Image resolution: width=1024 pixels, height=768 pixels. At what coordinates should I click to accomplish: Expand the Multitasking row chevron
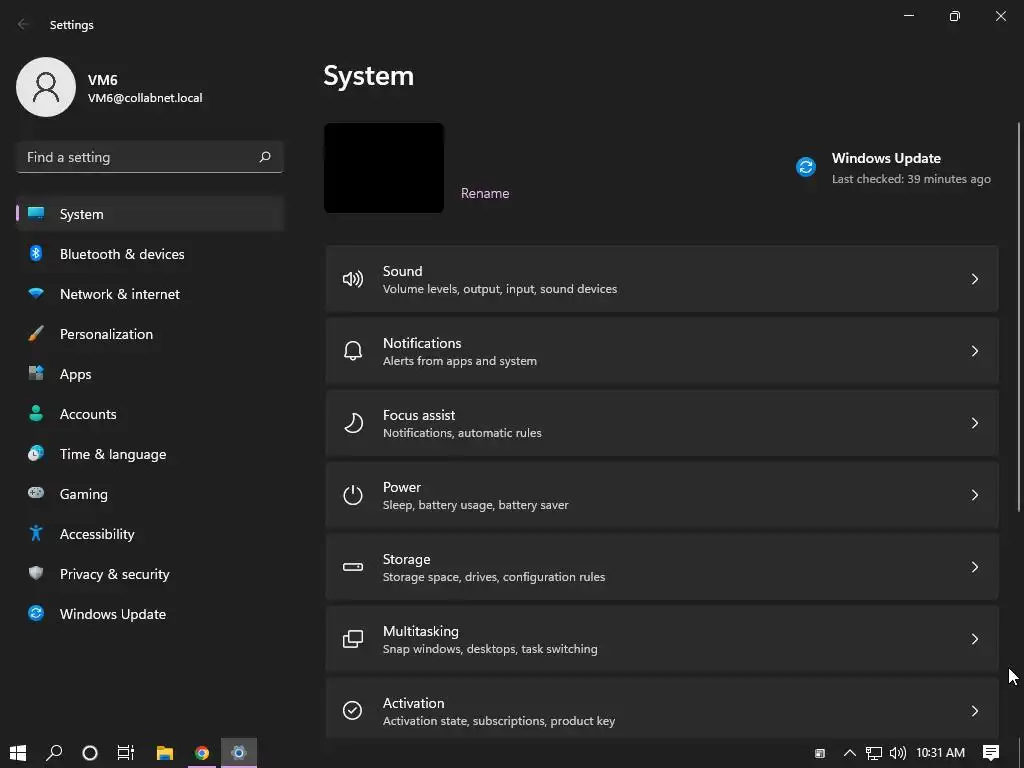pyautogui.click(x=974, y=639)
